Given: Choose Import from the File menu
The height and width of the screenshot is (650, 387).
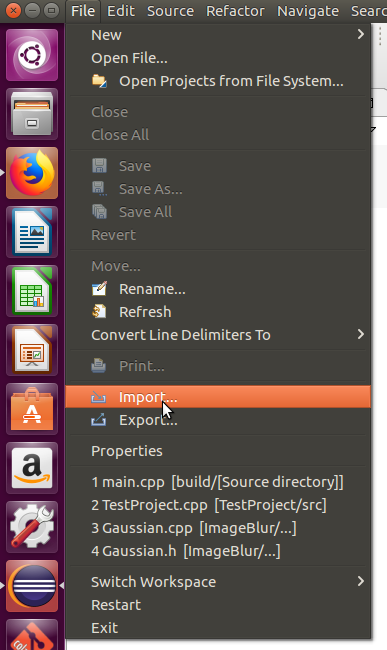Looking at the screenshot, I should (218, 397).
